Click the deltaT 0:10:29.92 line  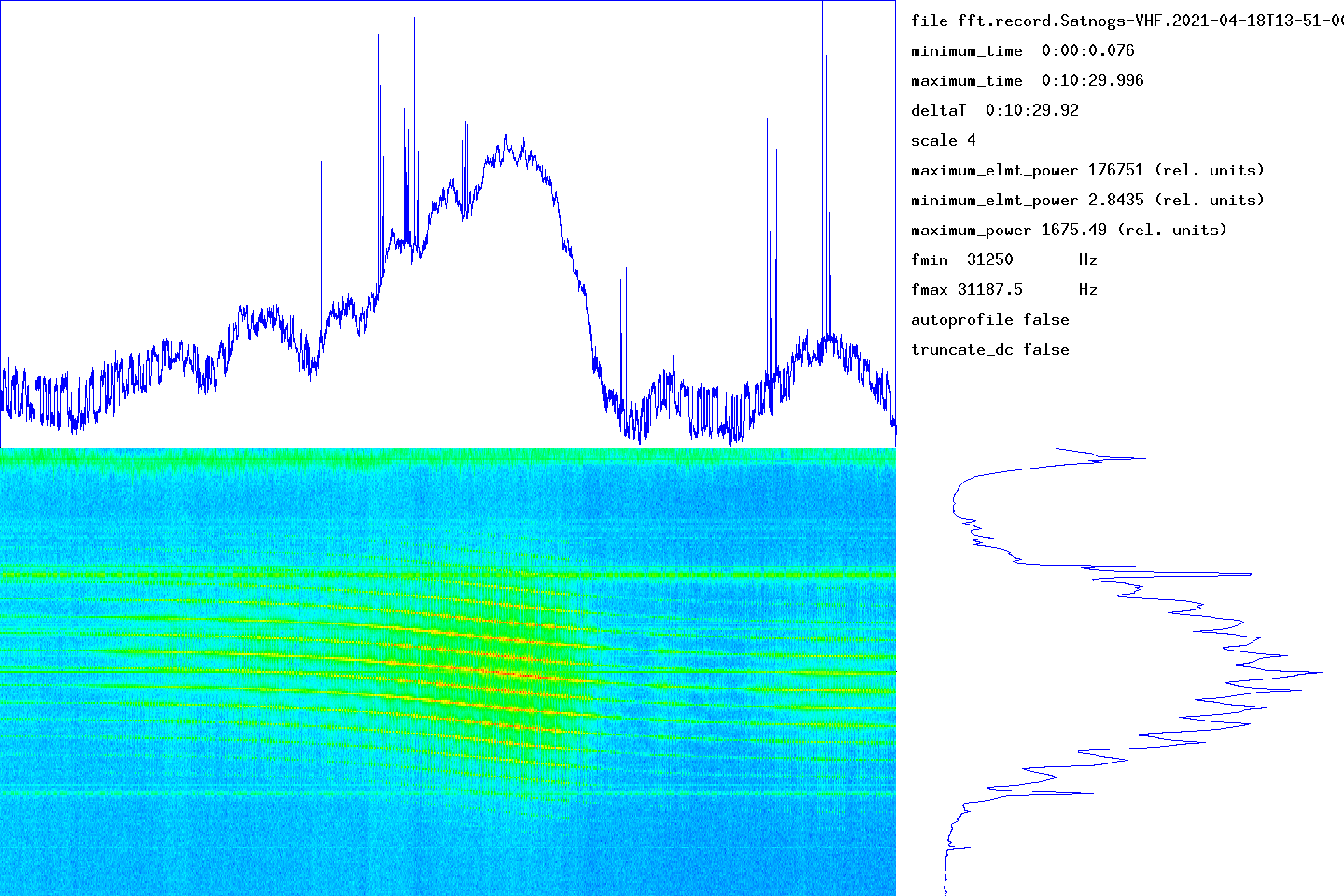point(995,110)
